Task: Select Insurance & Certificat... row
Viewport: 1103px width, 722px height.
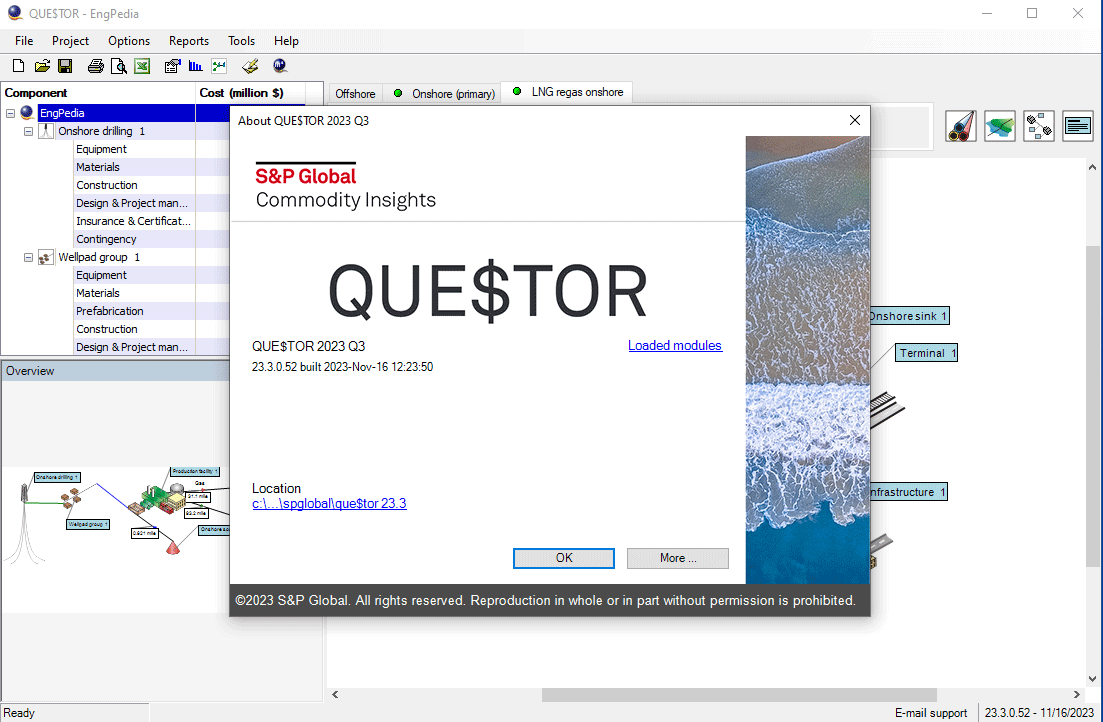Action: tap(133, 221)
